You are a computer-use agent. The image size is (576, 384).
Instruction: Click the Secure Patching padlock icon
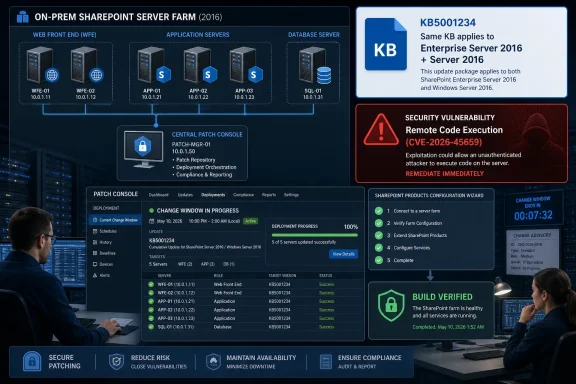click(x=32, y=361)
